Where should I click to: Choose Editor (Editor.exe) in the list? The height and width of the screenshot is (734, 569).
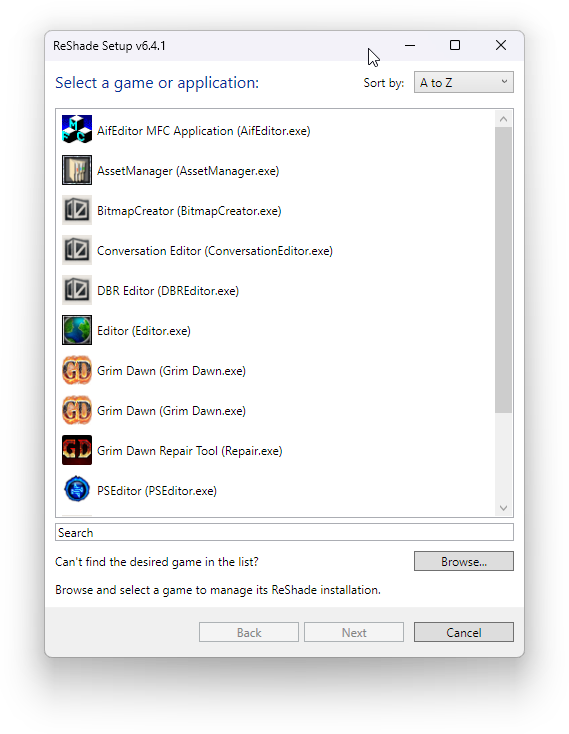pyautogui.click(x=144, y=331)
